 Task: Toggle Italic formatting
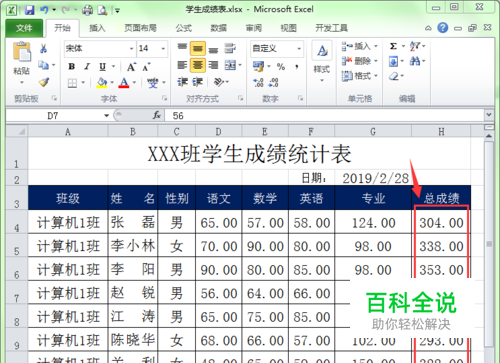pos(87,67)
